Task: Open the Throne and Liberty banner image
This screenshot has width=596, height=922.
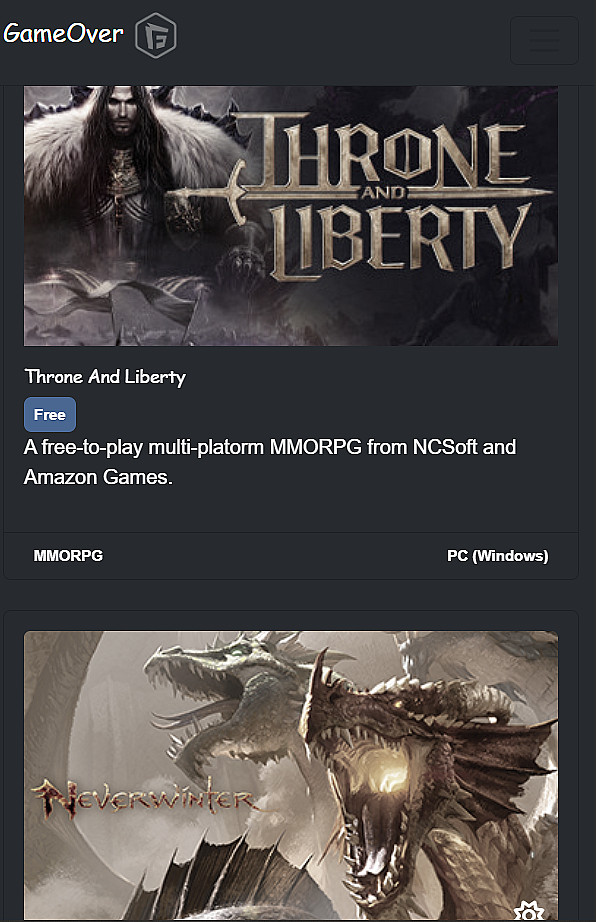Action: pyautogui.click(x=290, y=216)
